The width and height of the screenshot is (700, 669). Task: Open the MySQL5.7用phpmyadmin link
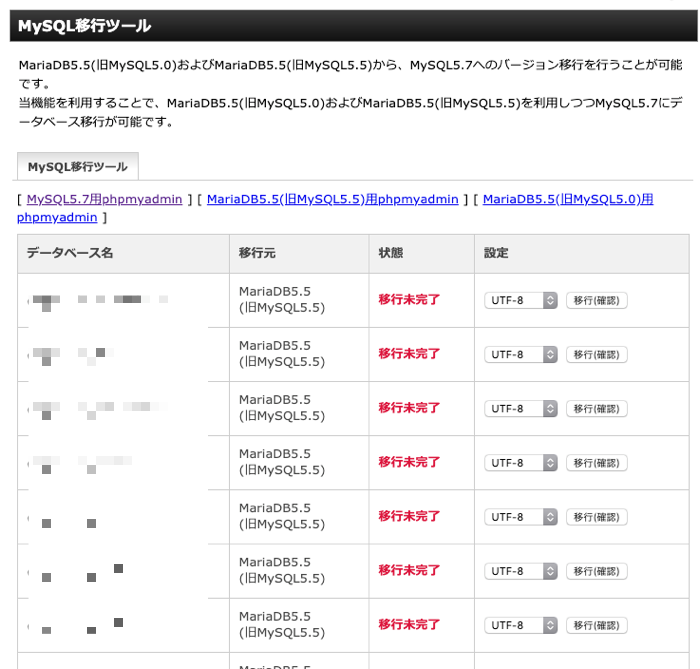tap(104, 199)
